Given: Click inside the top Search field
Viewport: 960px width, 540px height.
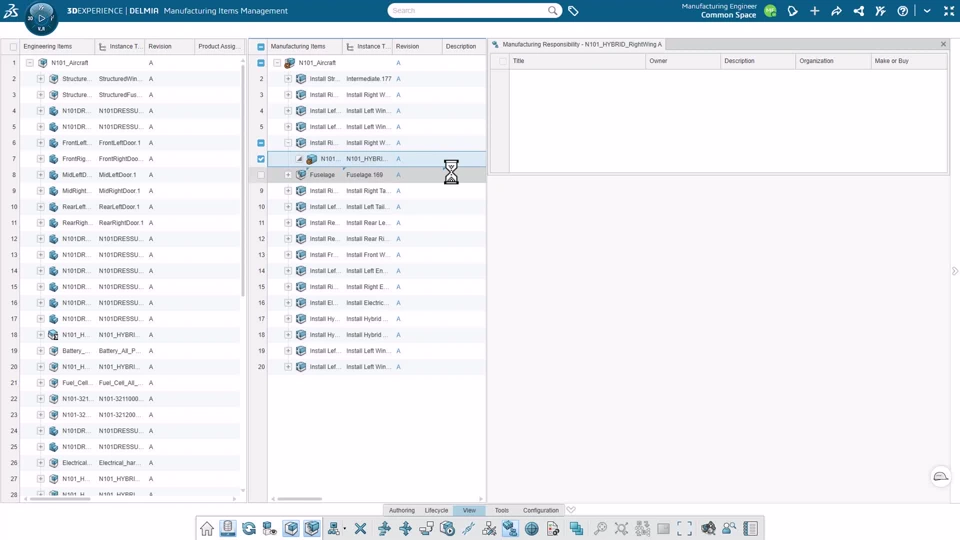Looking at the screenshot, I should 468,10.
